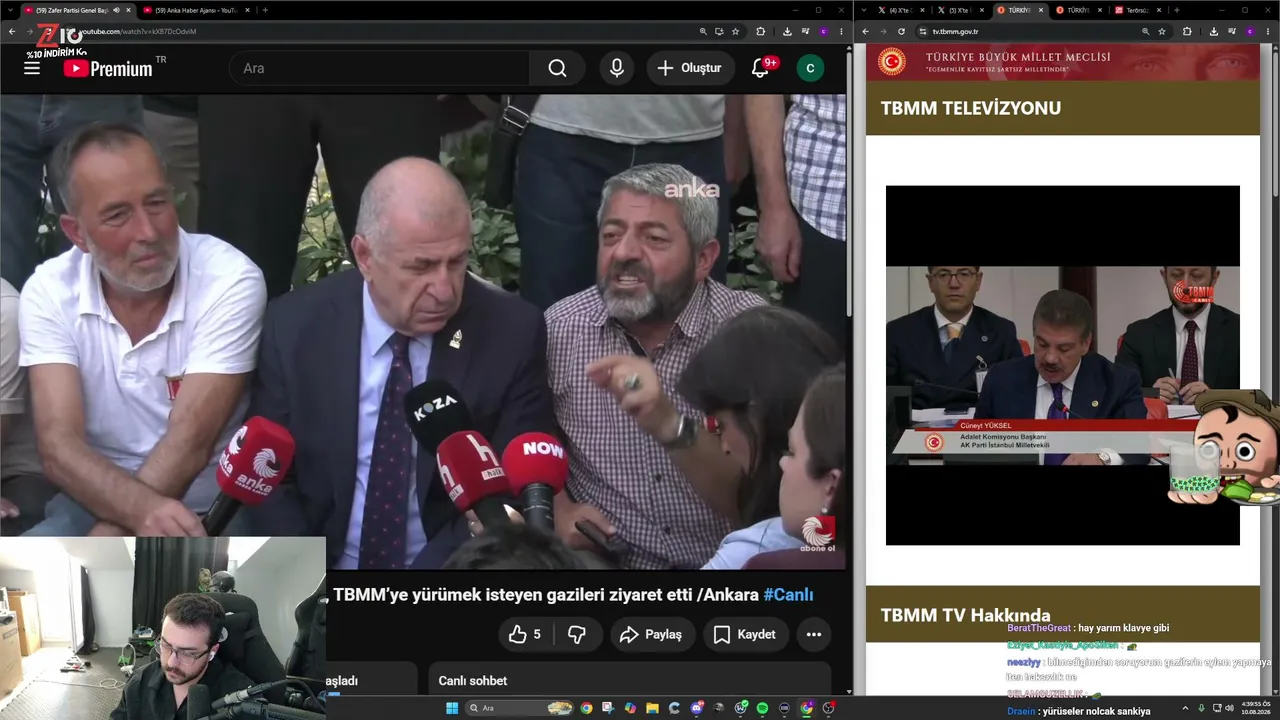Zoom icon in the TBMM address bar
Image resolution: width=1280 pixels, height=720 pixels.
pyautogui.click(x=1146, y=32)
